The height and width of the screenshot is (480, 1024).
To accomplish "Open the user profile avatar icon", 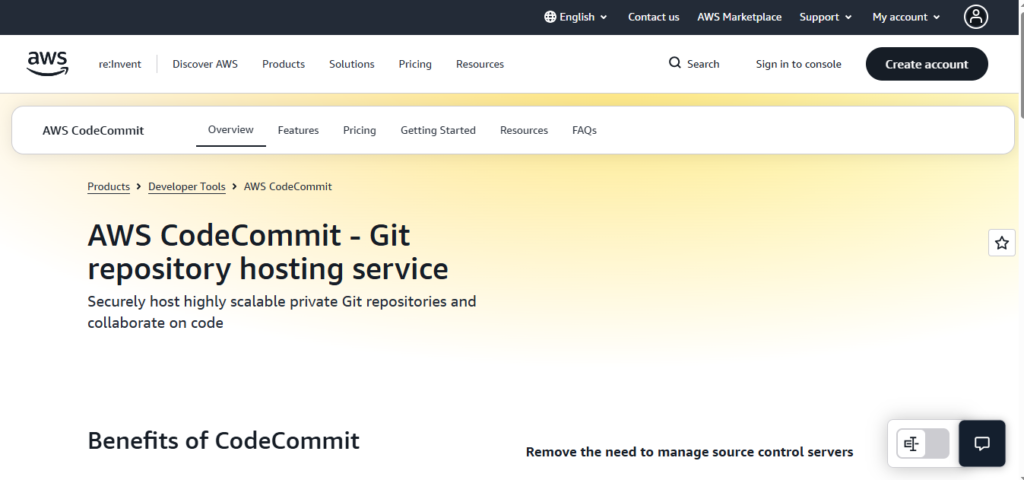I will [976, 17].
